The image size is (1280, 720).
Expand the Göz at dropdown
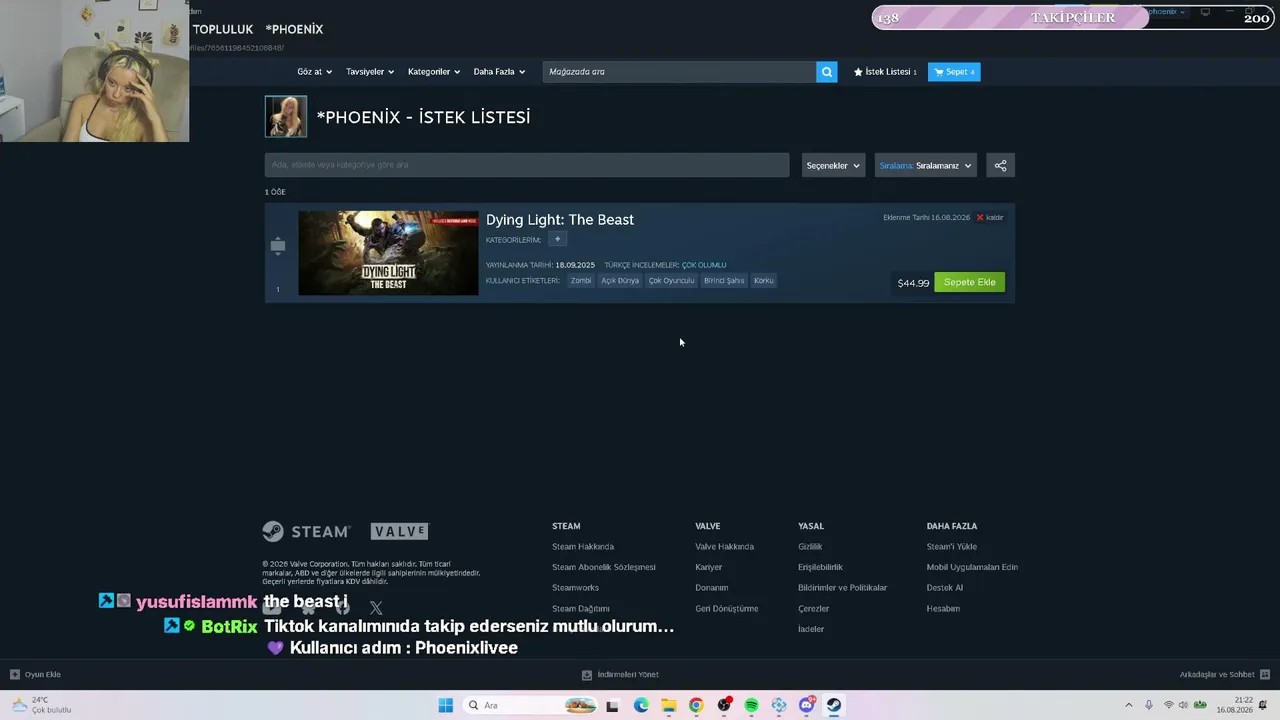click(314, 72)
